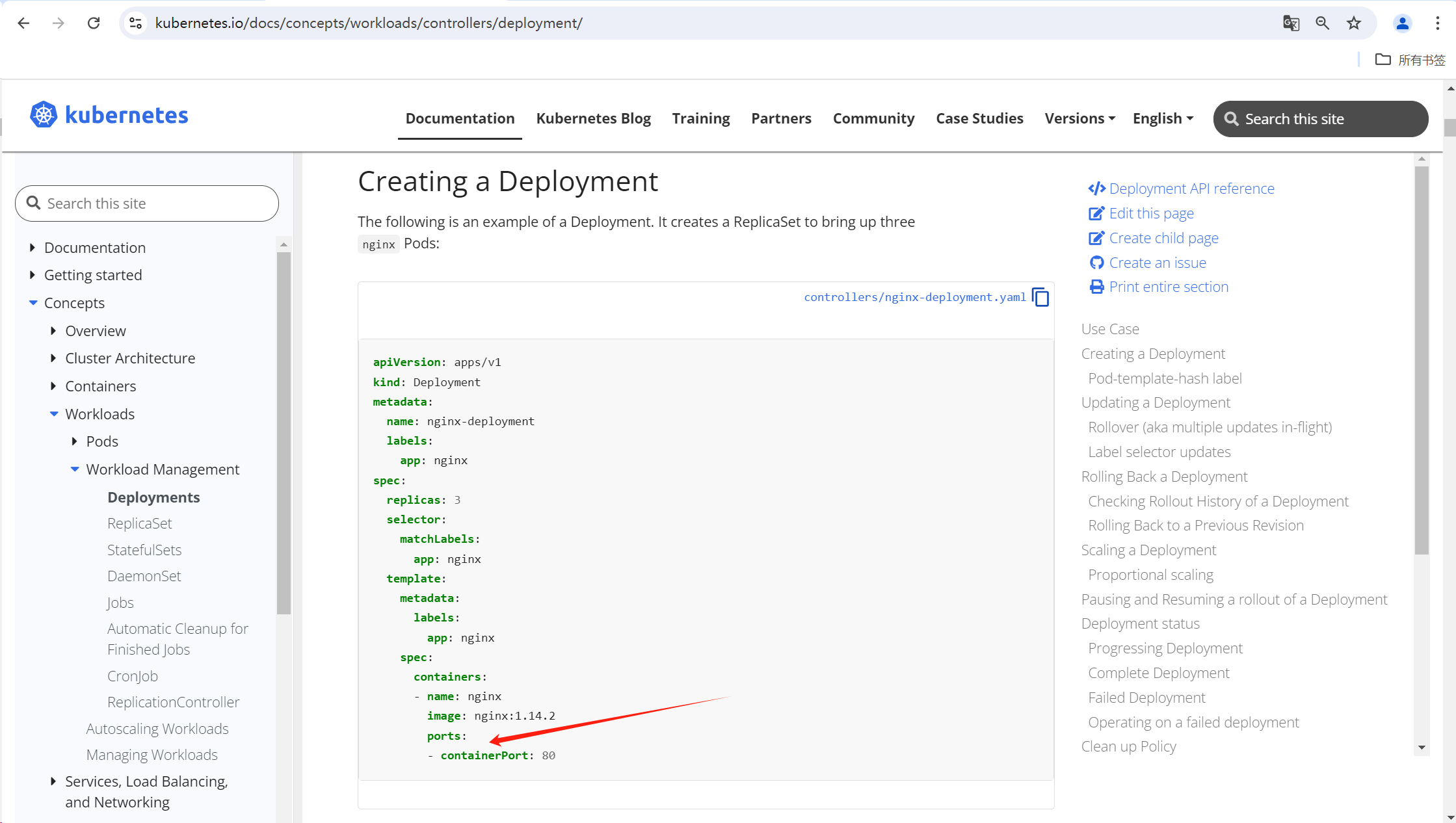Open the Chrome three-dot menu
Screen dimensions: 1456x823
tap(1437, 23)
